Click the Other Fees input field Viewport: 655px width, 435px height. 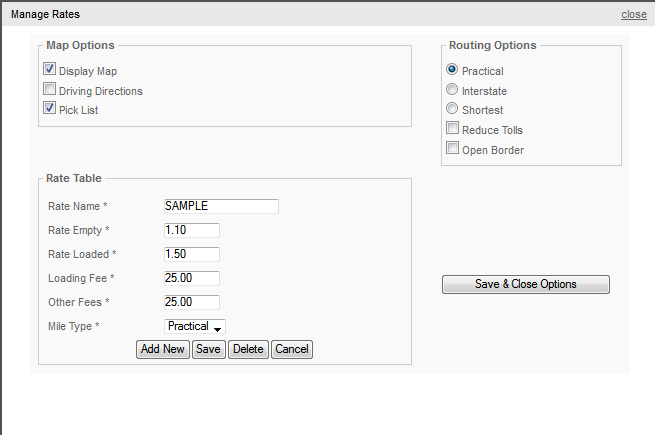192,302
